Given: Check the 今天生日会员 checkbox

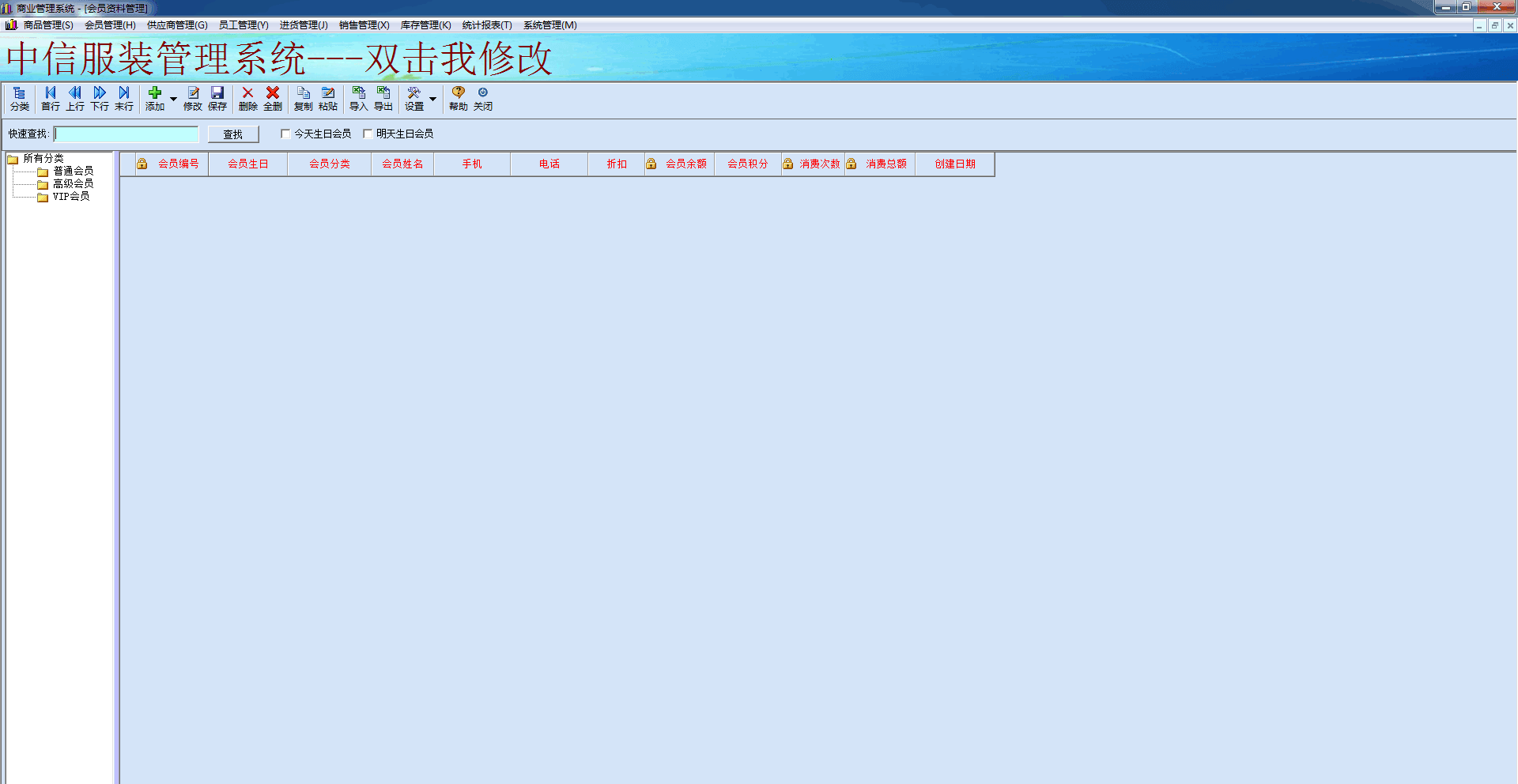Looking at the screenshot, I should click(x=286, y=134).
